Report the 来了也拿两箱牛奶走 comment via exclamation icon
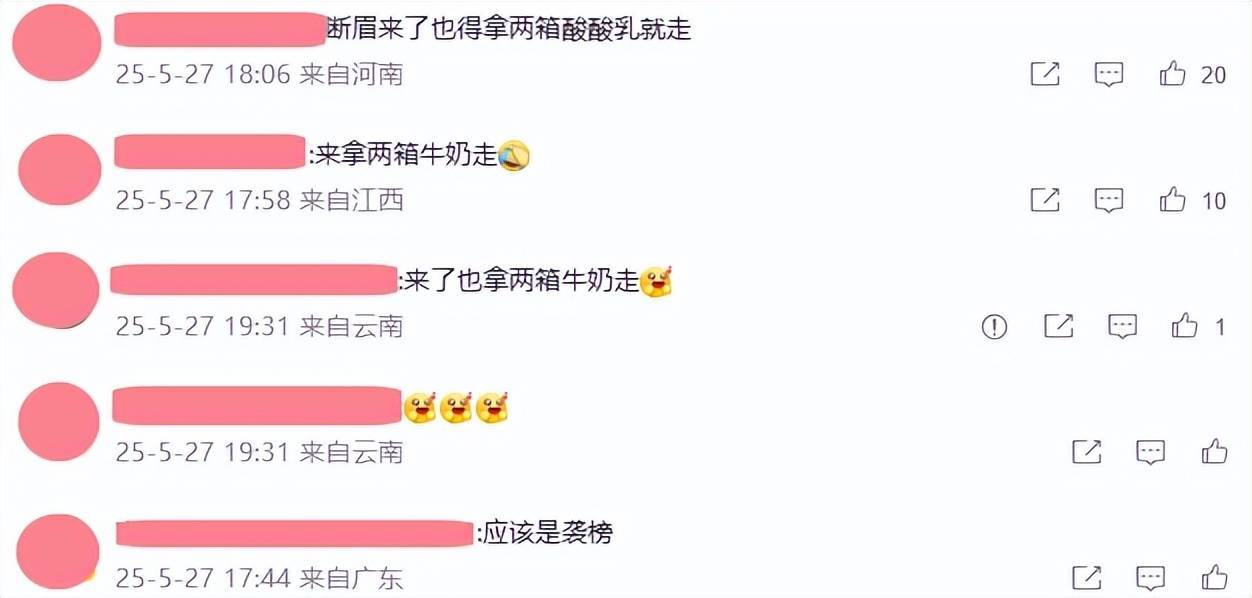This screenshot has height=598, width=1252. (994, 326)
